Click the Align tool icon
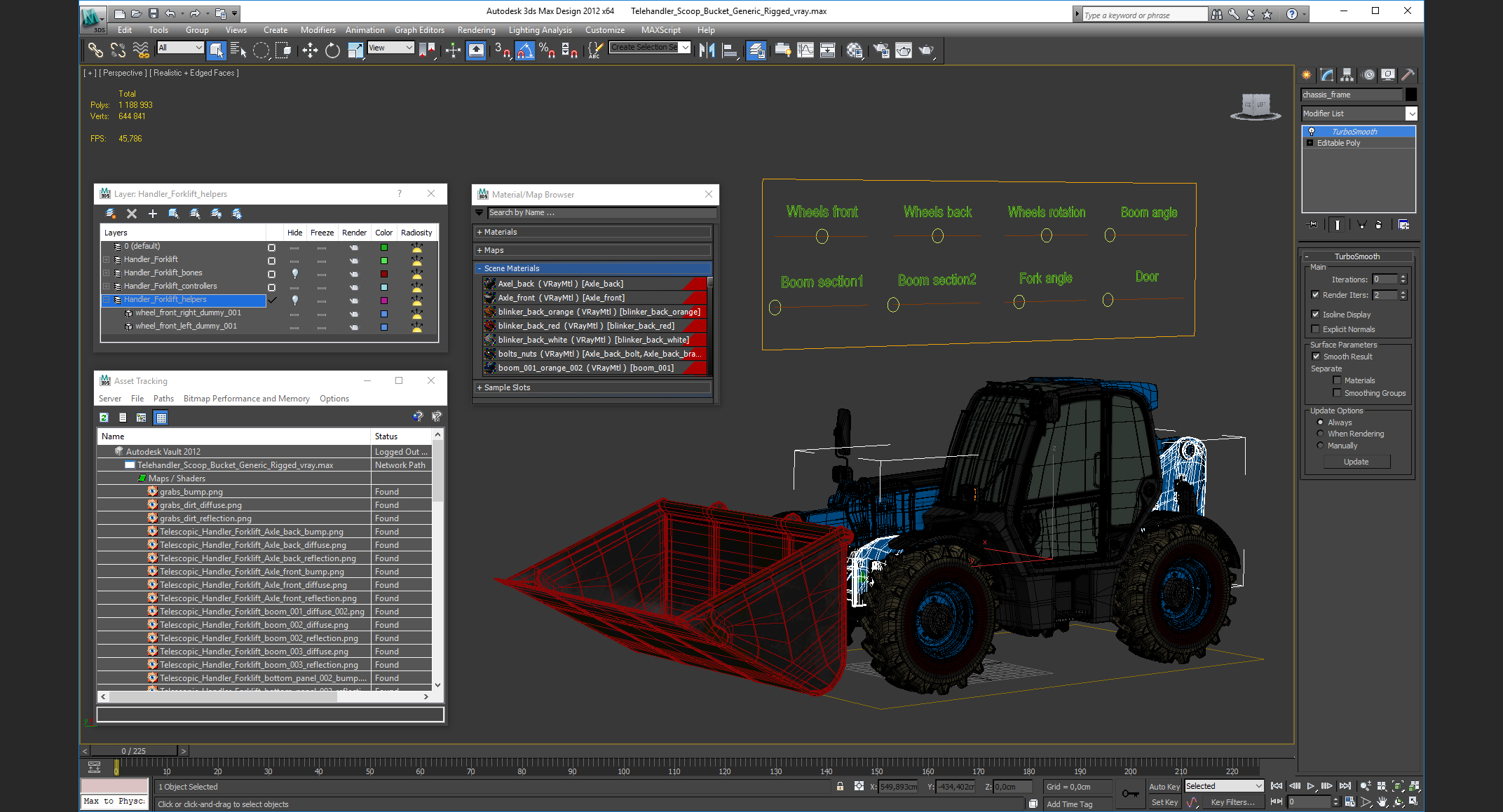The width and height of the screenshot is (1503, 812). (x=730, y=50)
